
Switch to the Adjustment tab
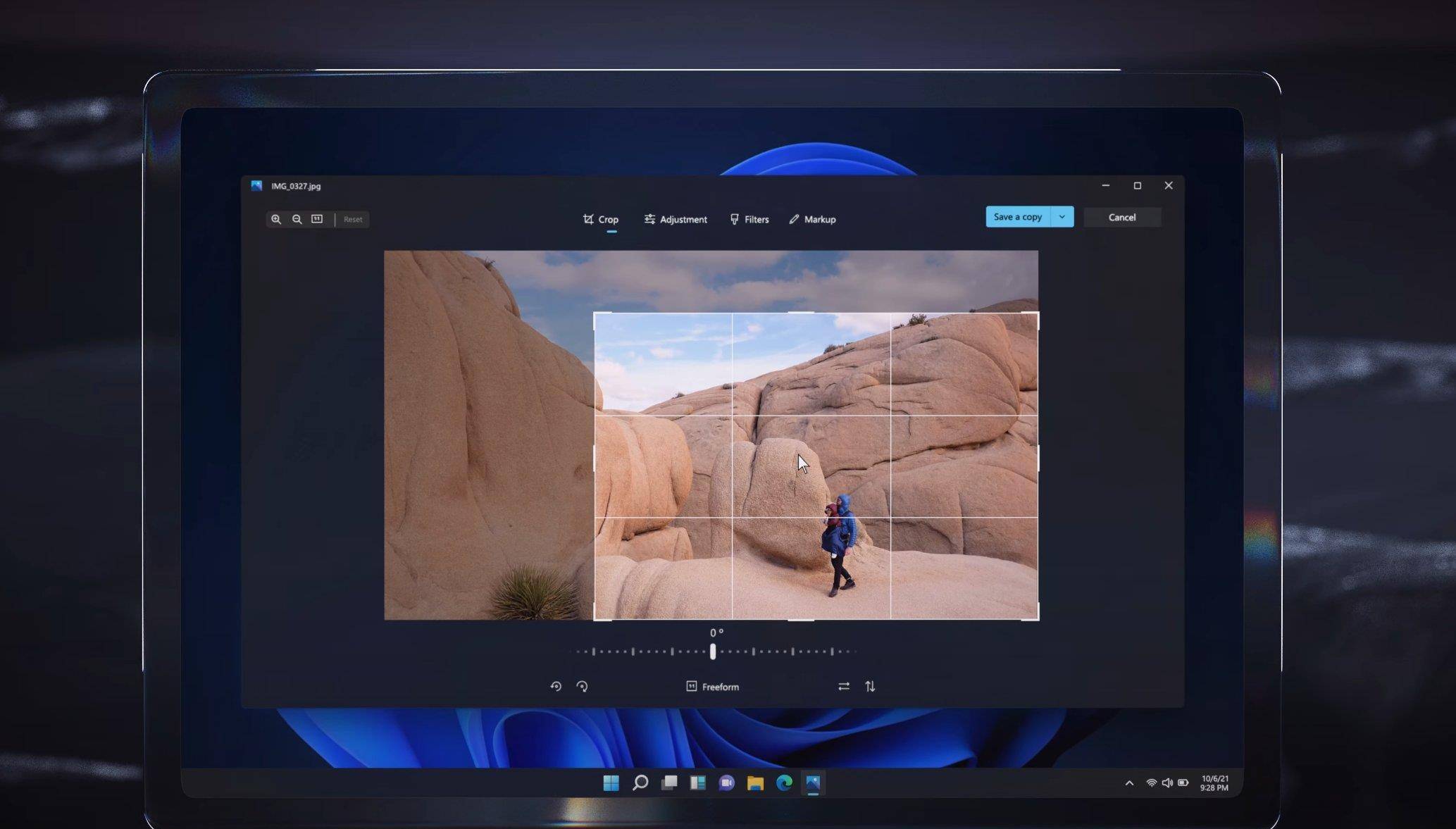(676, 220)
